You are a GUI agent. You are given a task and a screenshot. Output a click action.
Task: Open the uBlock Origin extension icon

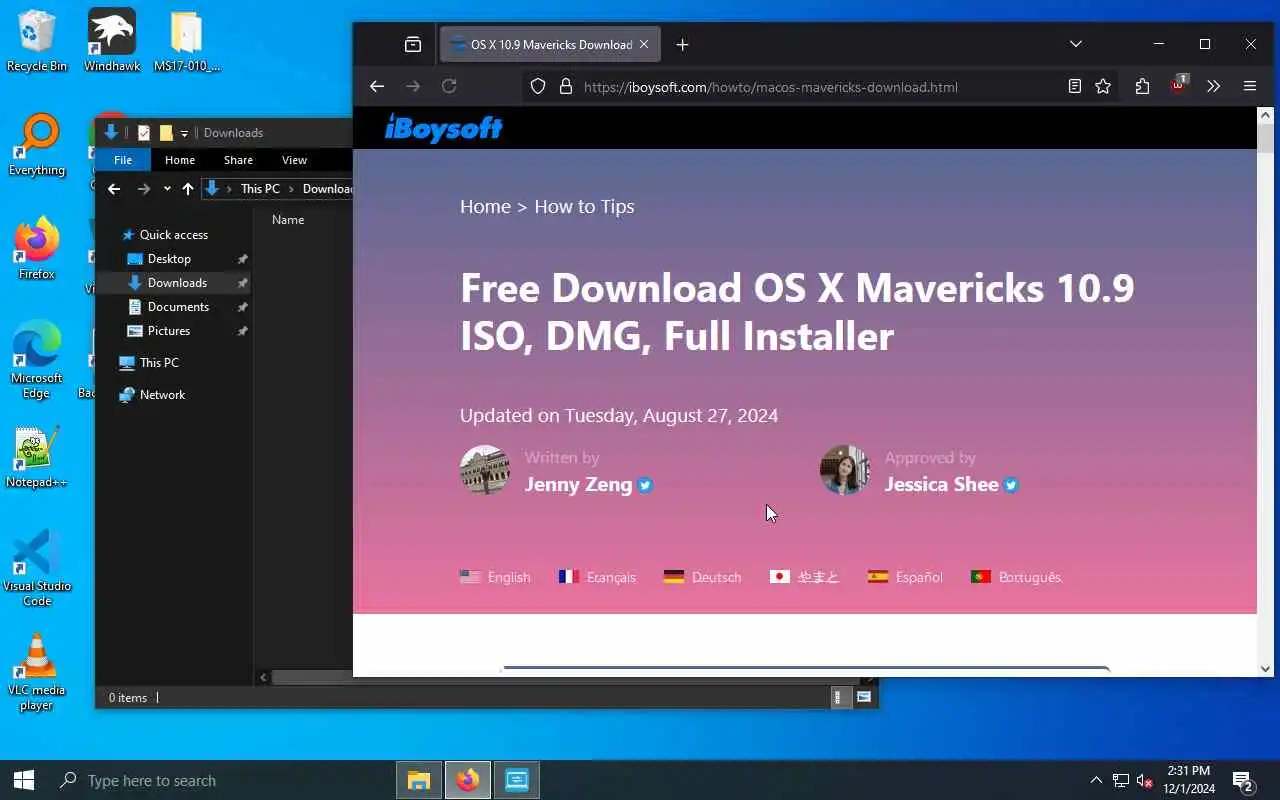(x=1178, y=85)
